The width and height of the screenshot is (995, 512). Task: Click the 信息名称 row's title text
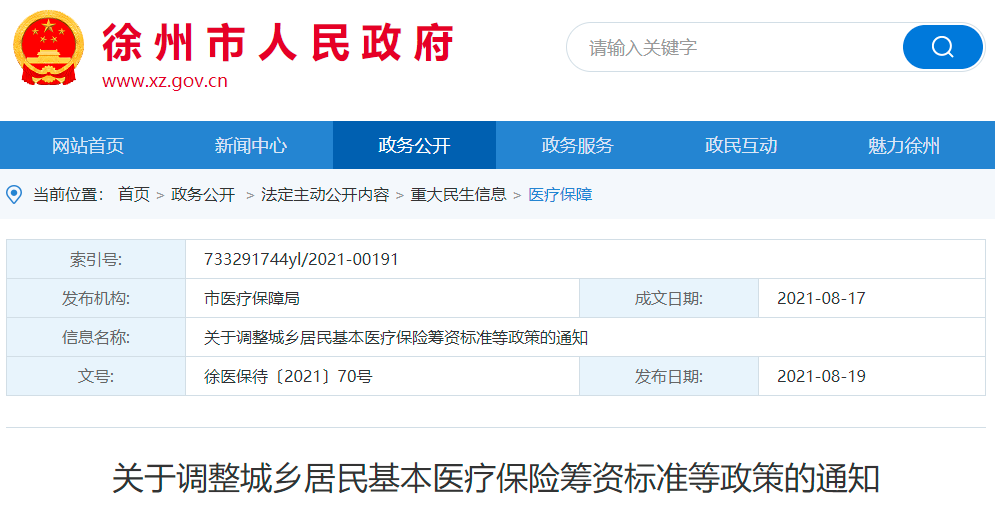pos(396,338)
